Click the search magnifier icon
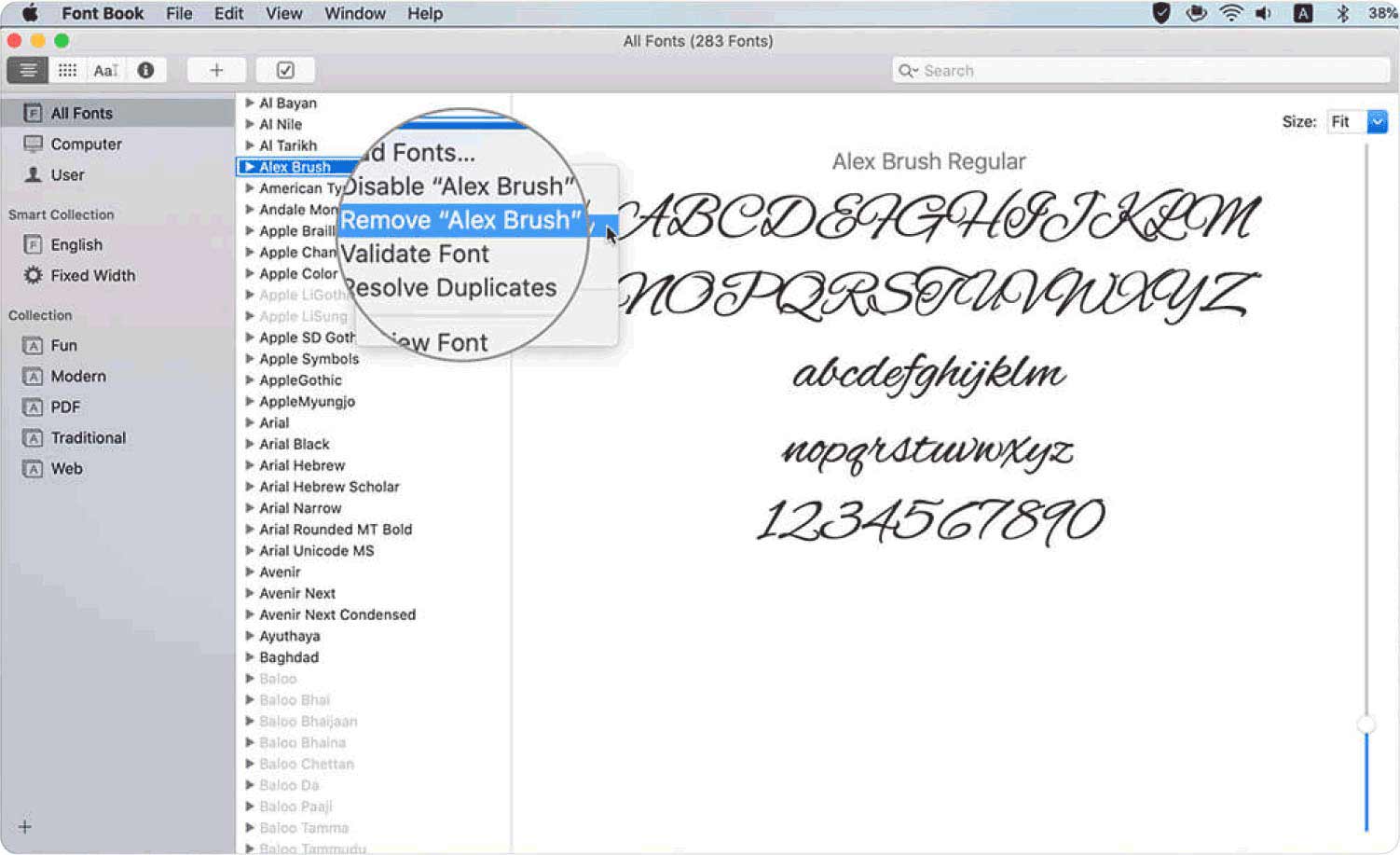Screen dimensions: 1400x855 coord(907,71)
